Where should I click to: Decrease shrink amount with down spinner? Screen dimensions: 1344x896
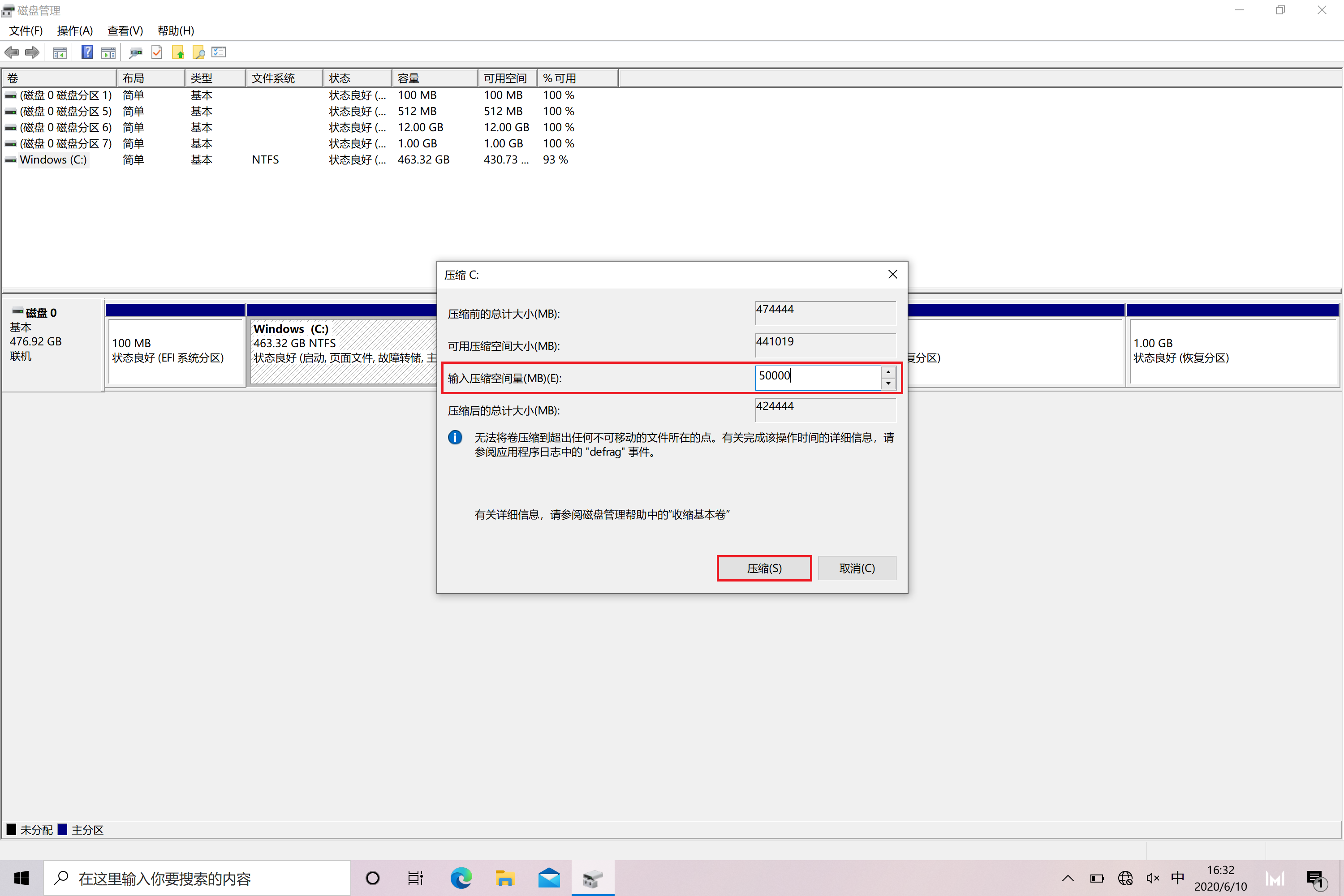coord(888,384)
